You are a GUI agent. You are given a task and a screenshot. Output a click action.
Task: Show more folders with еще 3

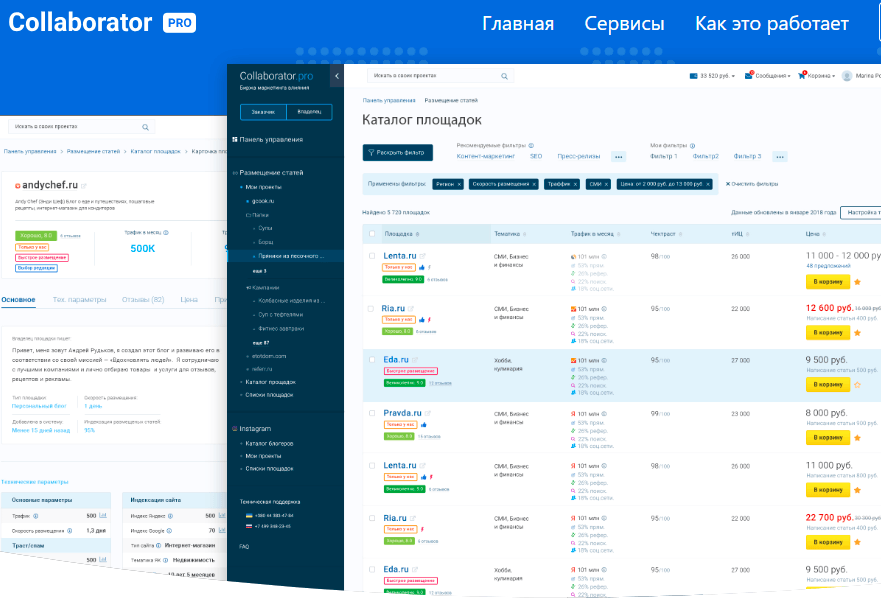tap(259, 271)
